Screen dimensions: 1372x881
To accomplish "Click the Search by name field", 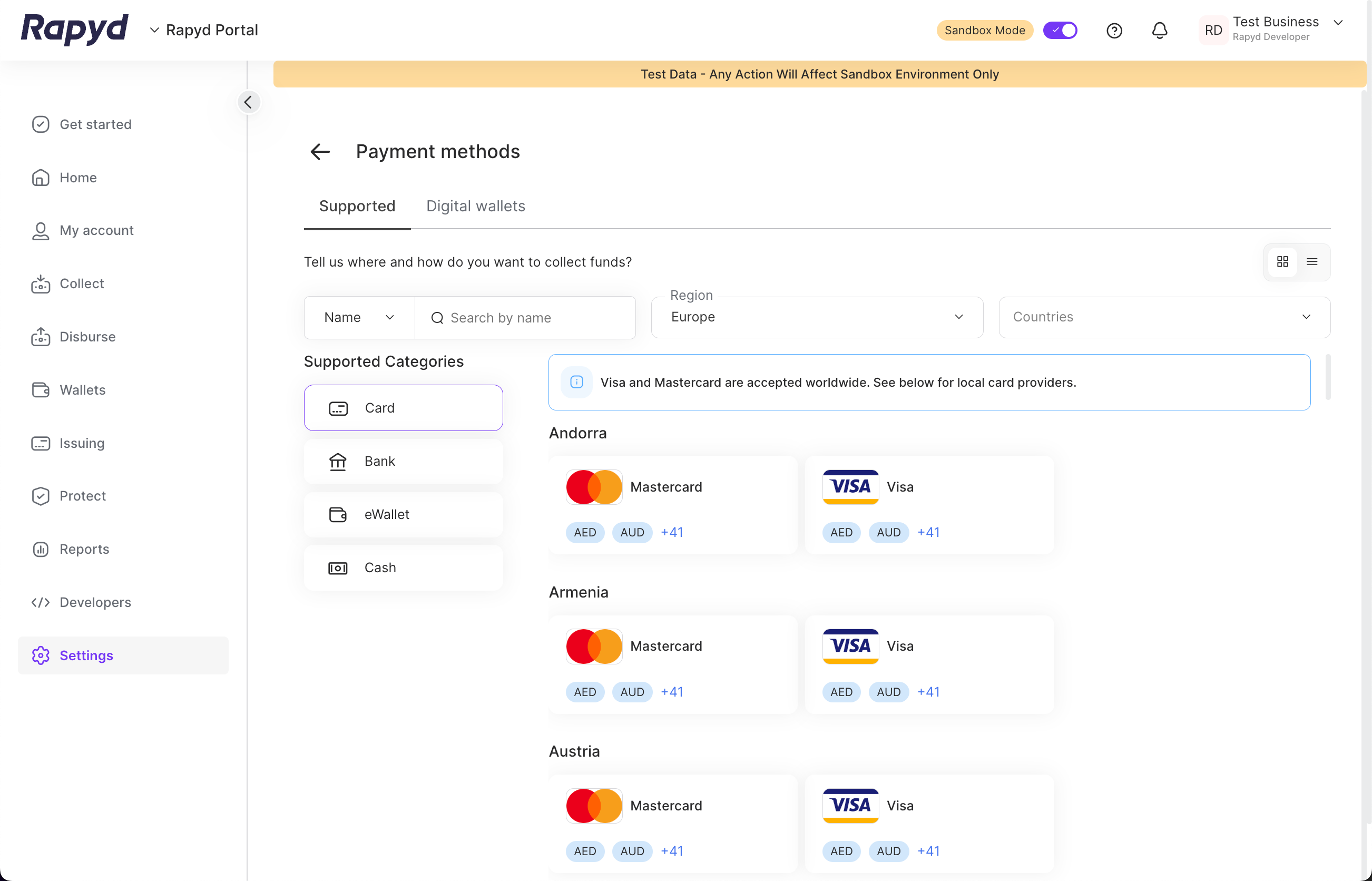I will click(x=532, y=318).
